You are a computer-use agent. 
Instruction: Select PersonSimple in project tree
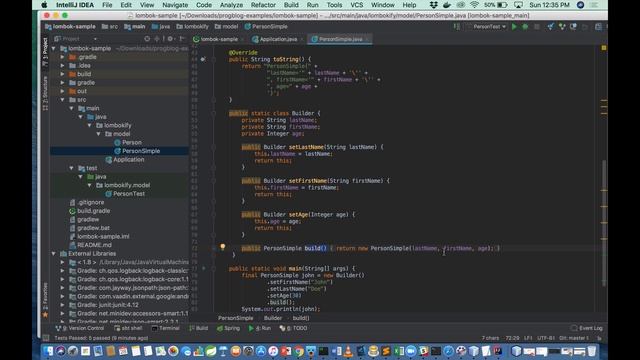(x=137, y=151)
